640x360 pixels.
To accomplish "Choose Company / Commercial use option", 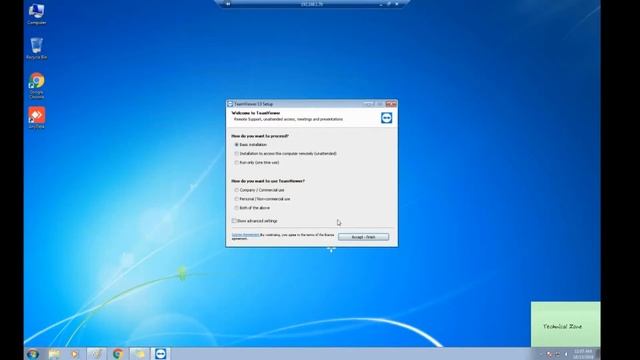I will tap(237, 190).
